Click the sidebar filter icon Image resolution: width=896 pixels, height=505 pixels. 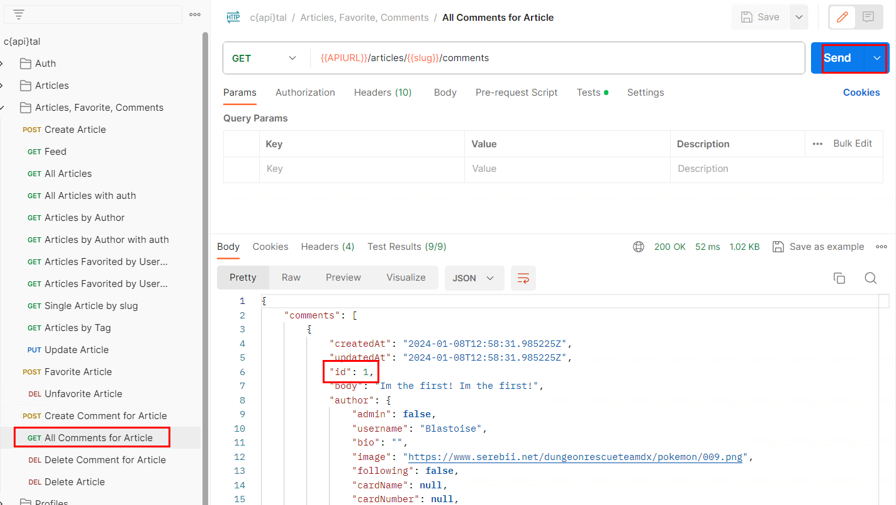(x=18, y=14)
